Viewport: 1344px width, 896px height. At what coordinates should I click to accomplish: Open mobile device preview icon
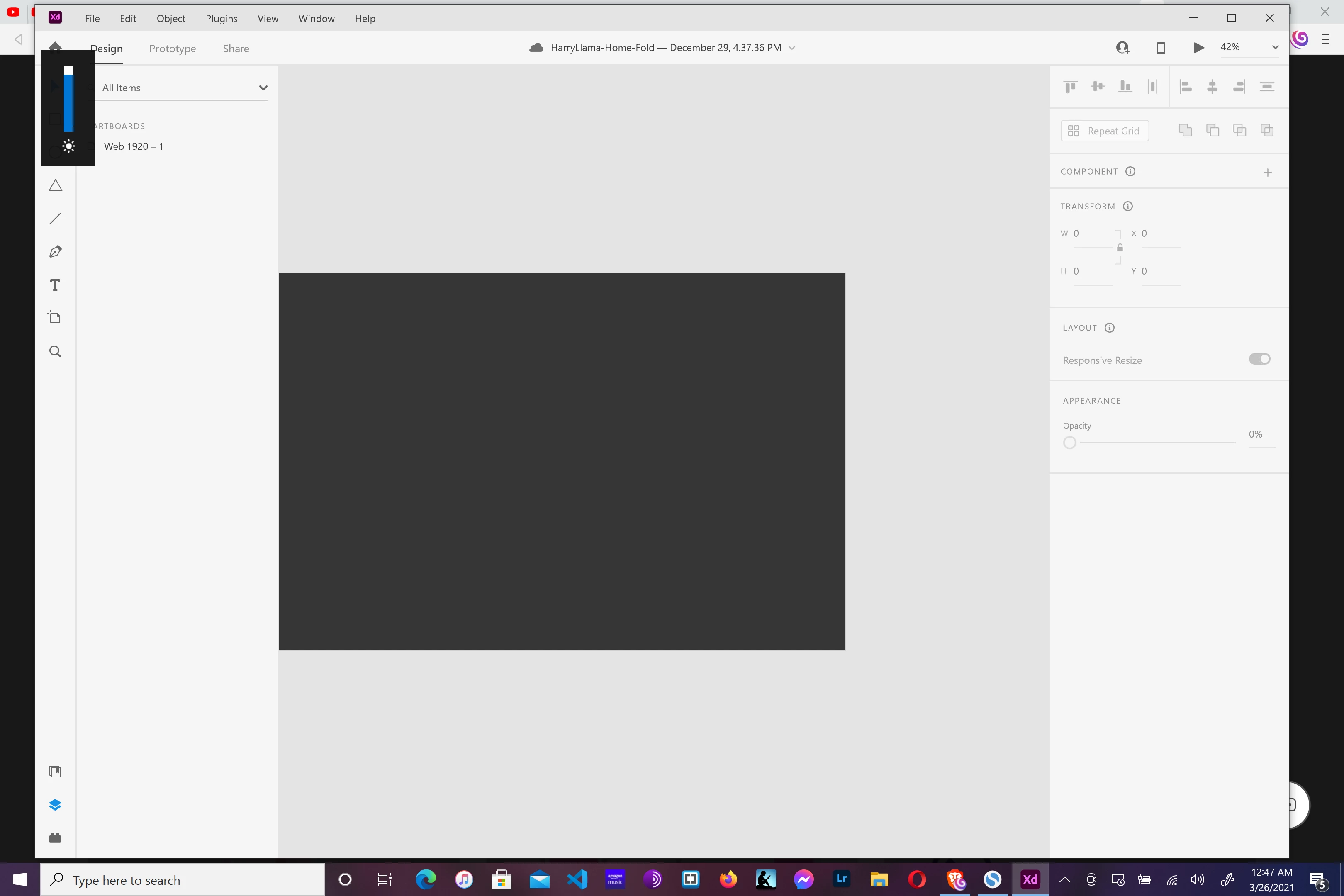[1161, 48]
